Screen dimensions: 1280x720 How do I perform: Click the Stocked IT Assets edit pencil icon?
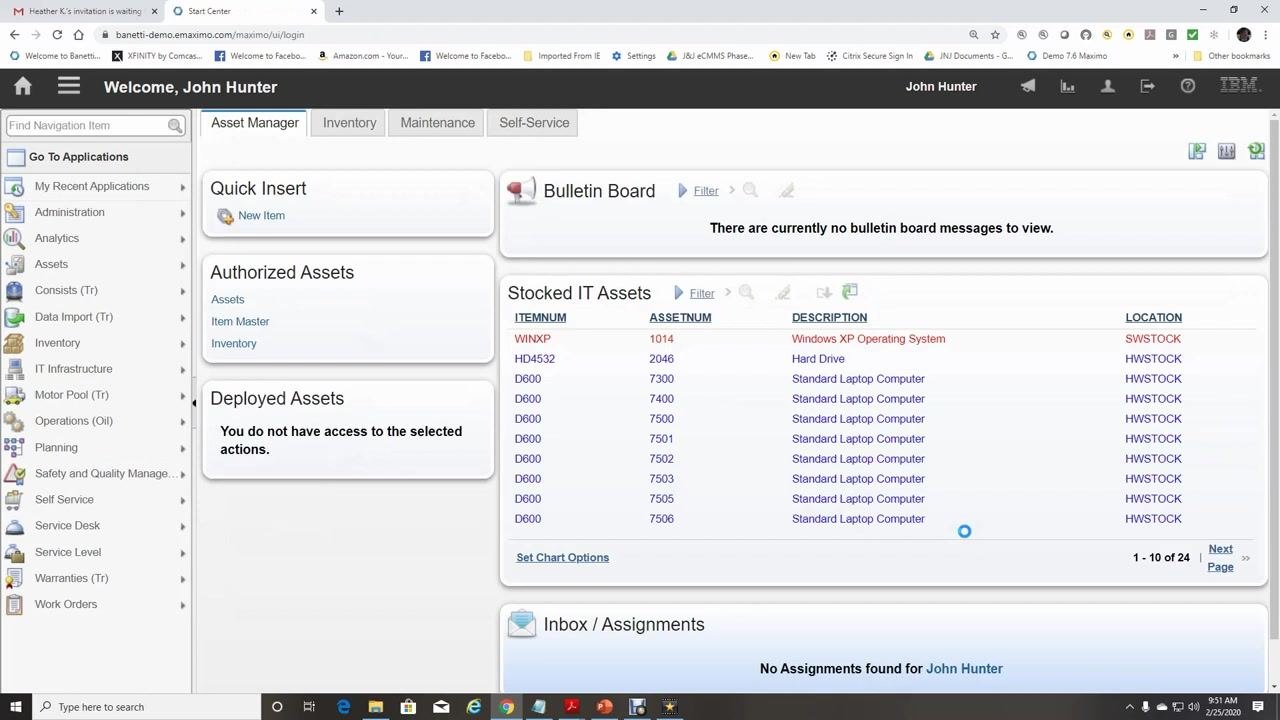click(x=783, y=293)
